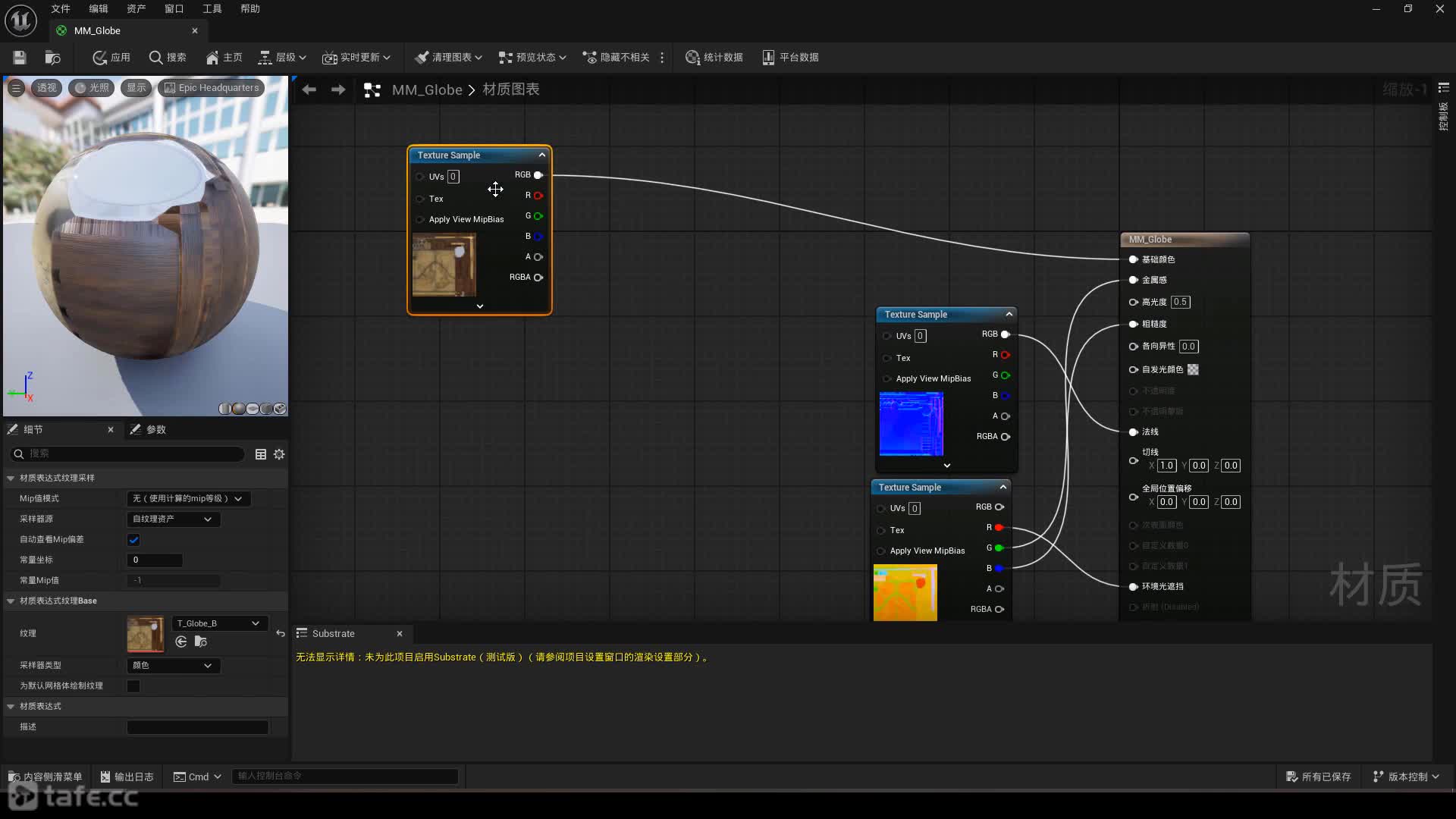Image resolution: width=1456 pixels, height=819 pixels.
Task: Click the 透视 perspective view button
Action: [47, 88]
